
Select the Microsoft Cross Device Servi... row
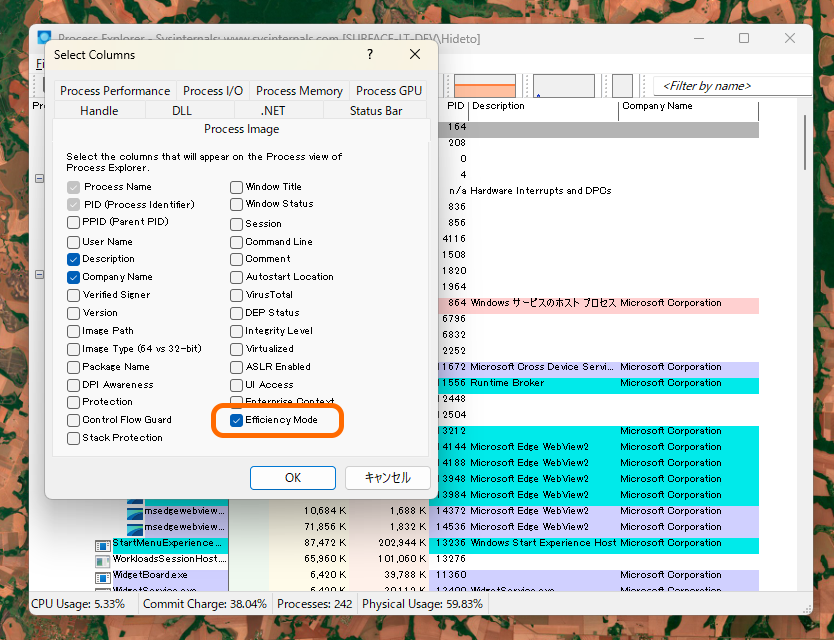pos(598,368)
